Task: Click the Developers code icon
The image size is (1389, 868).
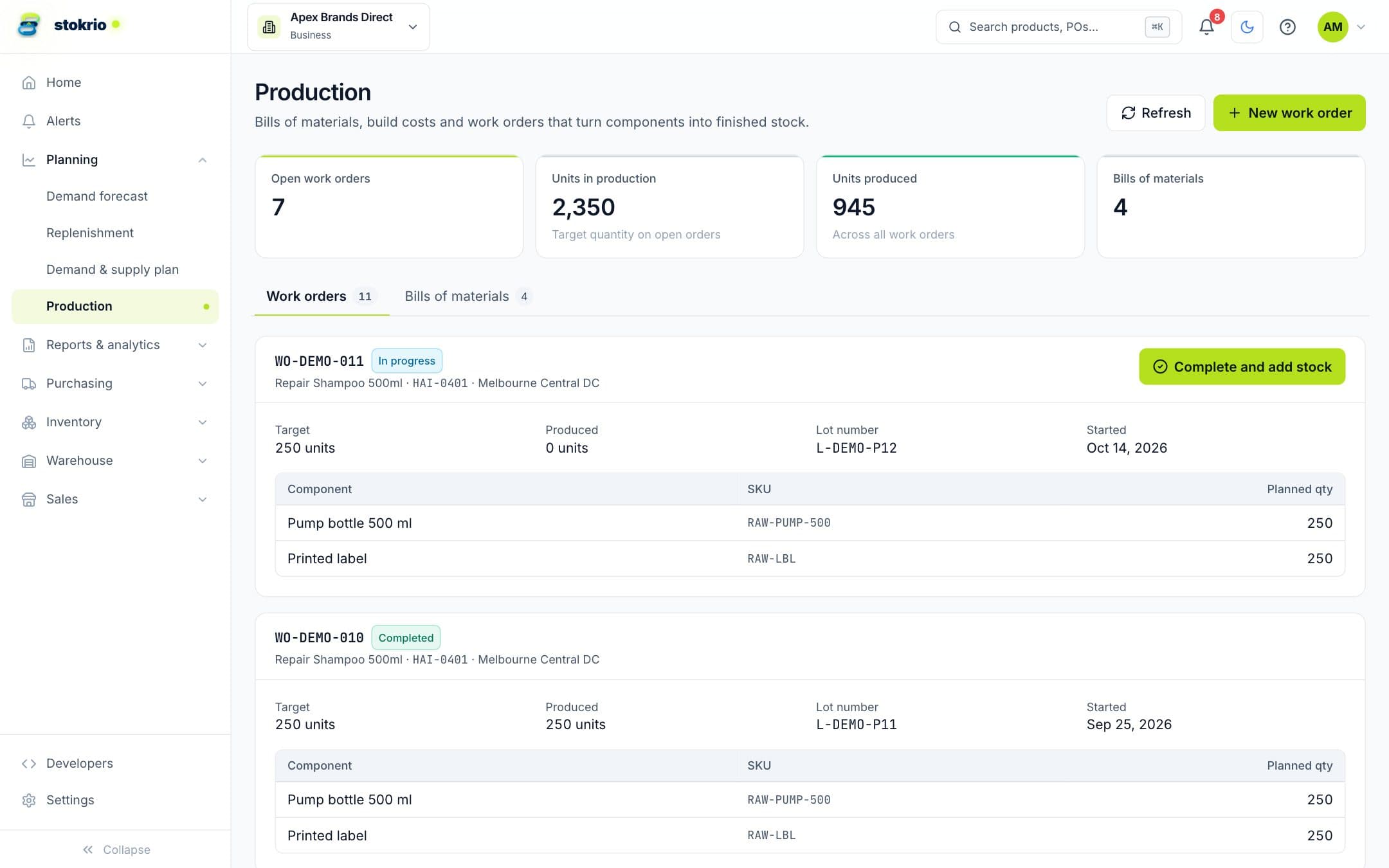Action: 29,763
